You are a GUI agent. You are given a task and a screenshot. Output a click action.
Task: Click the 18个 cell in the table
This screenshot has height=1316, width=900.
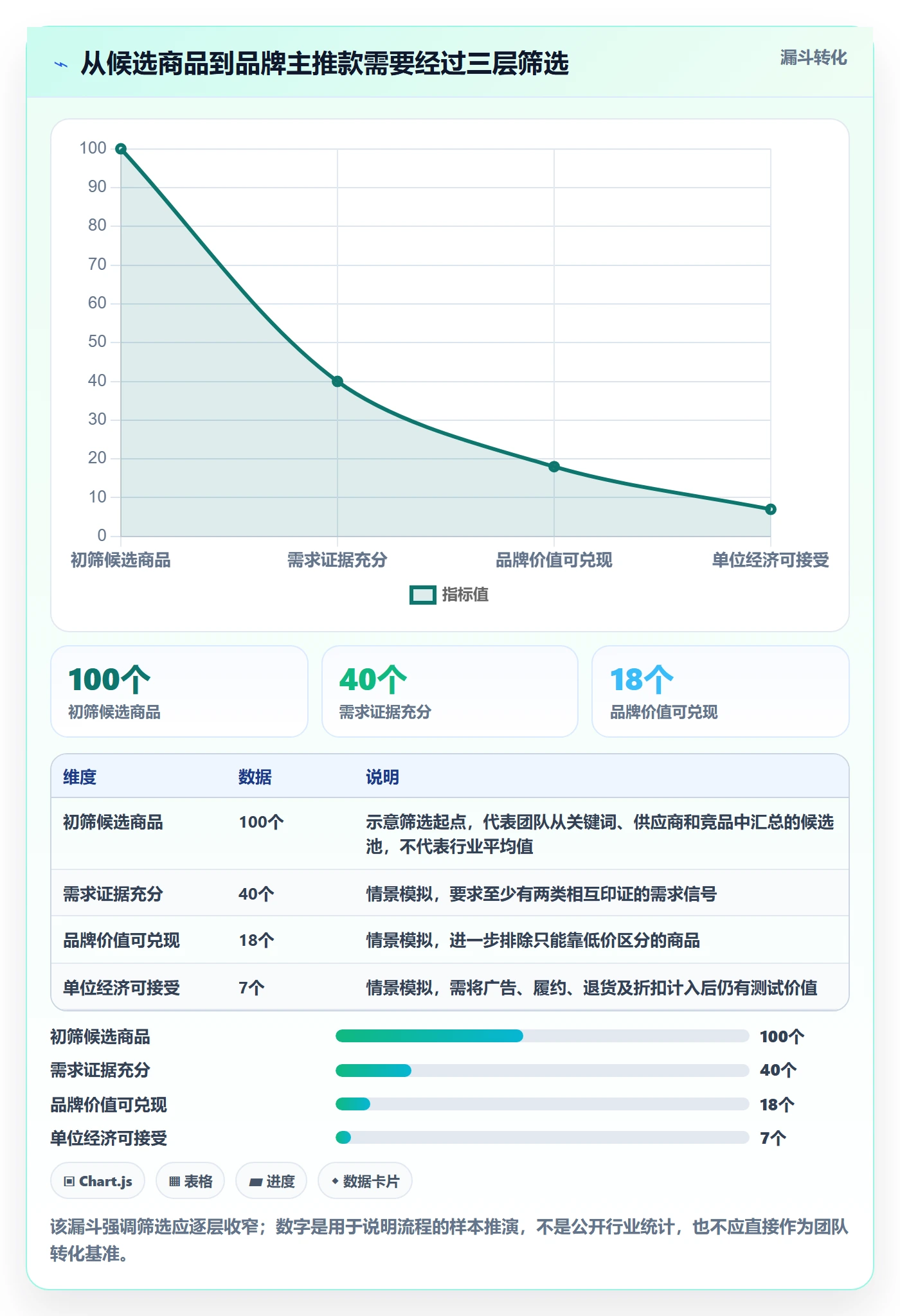click(x=256, y=941)
